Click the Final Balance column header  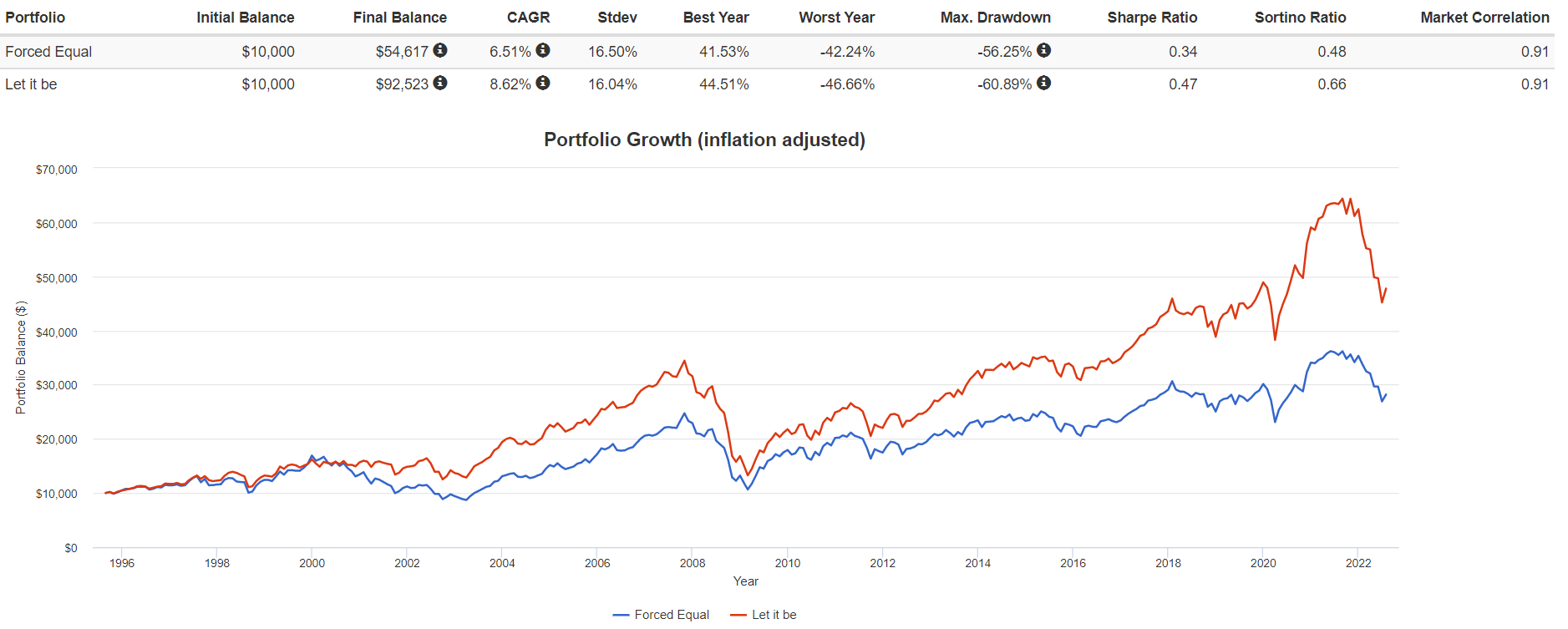[x=399, y=18]
